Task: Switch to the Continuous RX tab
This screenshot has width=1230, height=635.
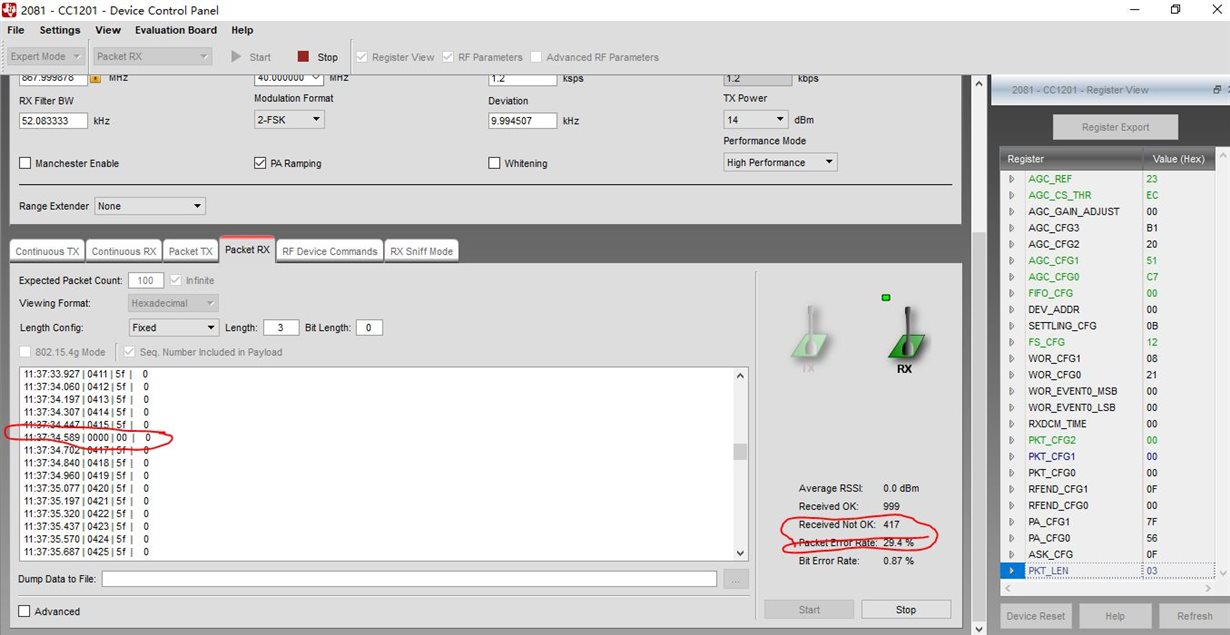Action: [x=124, y=251]
